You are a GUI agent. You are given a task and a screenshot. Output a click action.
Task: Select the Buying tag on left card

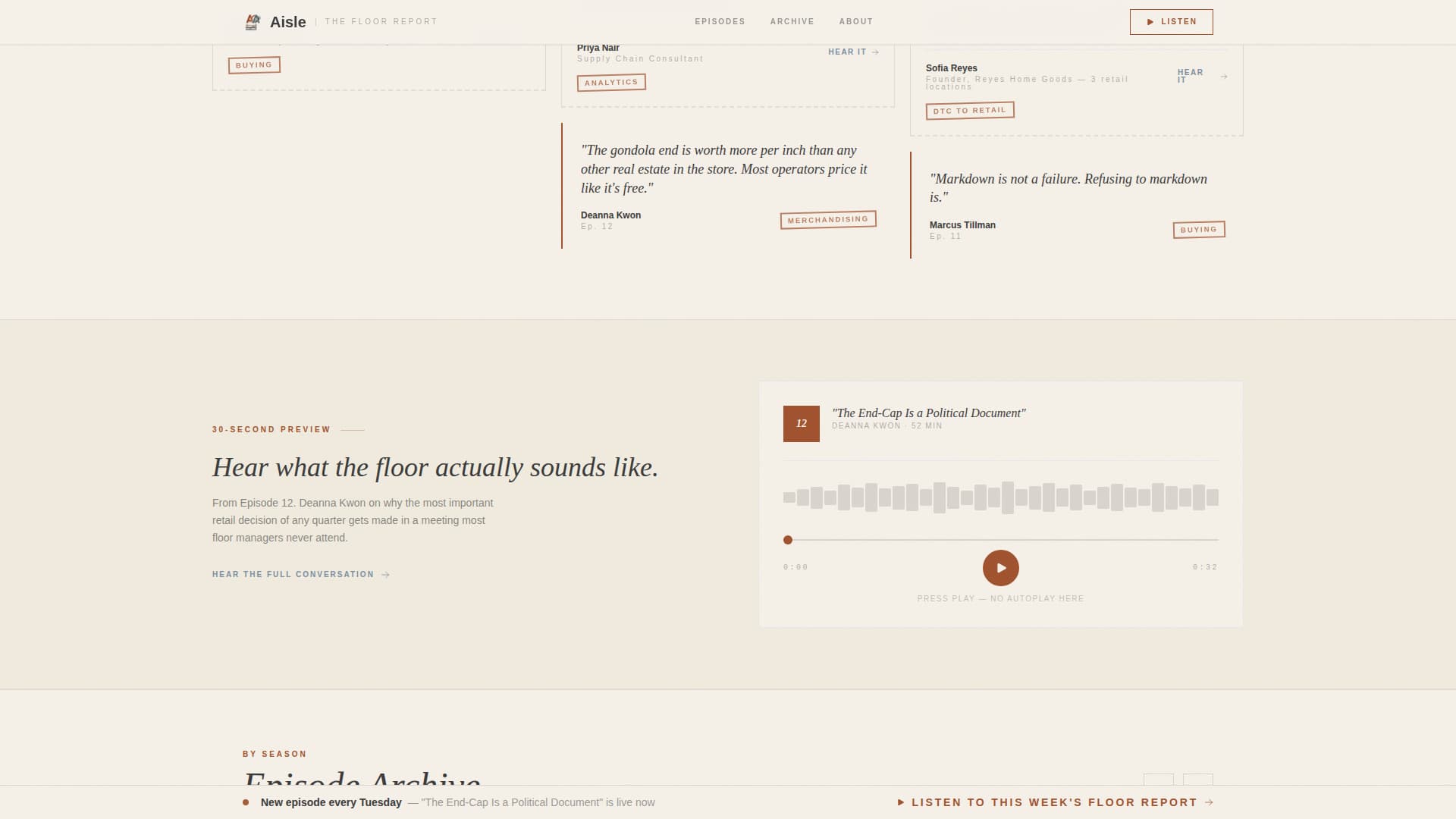coord(254,65)
